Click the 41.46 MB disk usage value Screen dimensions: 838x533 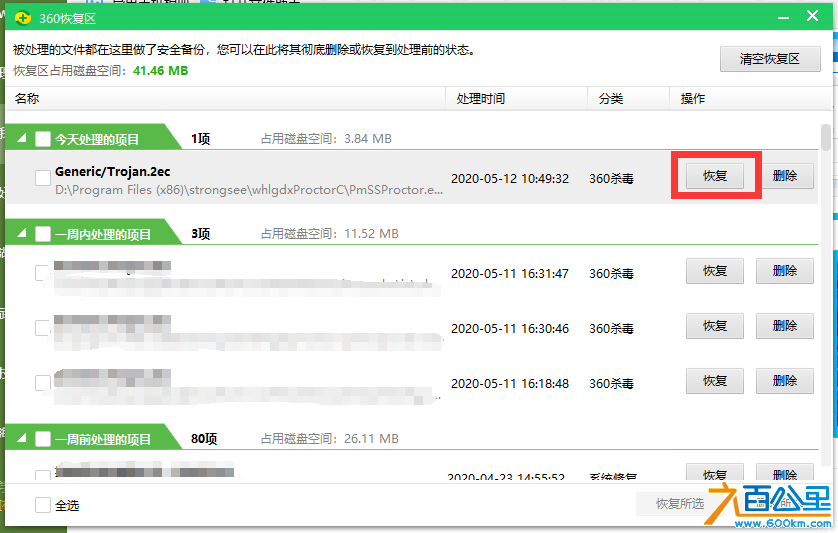point(161,71)
